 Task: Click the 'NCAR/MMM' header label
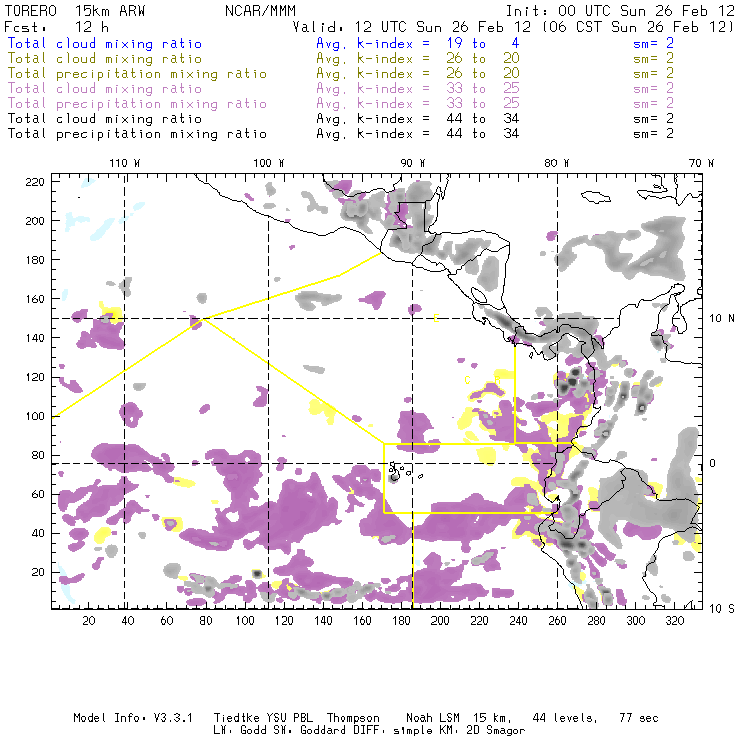click(260, 11)
